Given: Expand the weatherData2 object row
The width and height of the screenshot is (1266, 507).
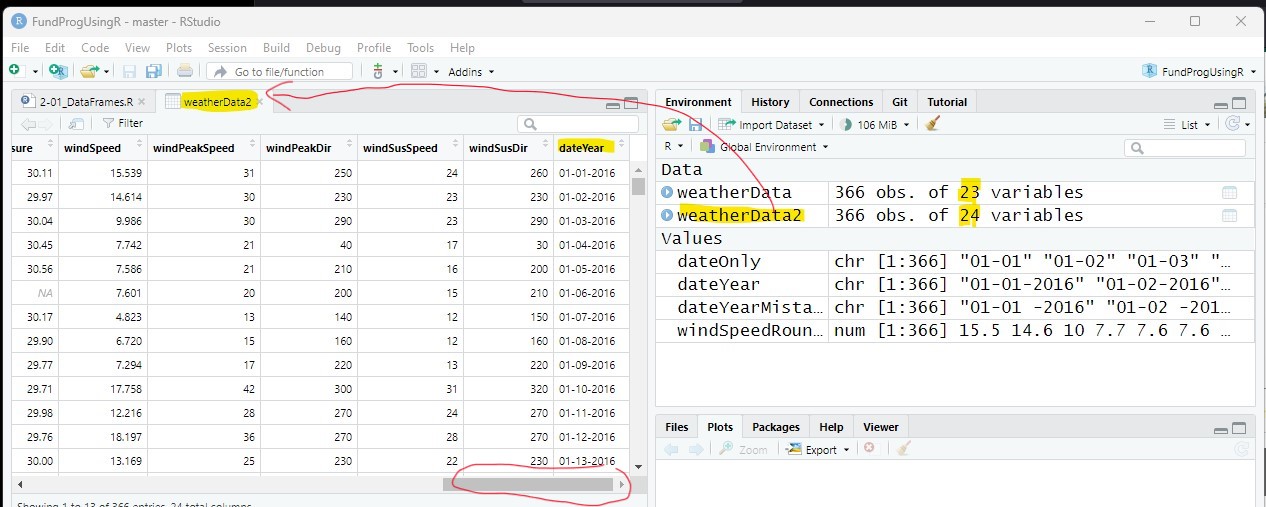Looking at the screenshot, I should [x=668, y=215].
